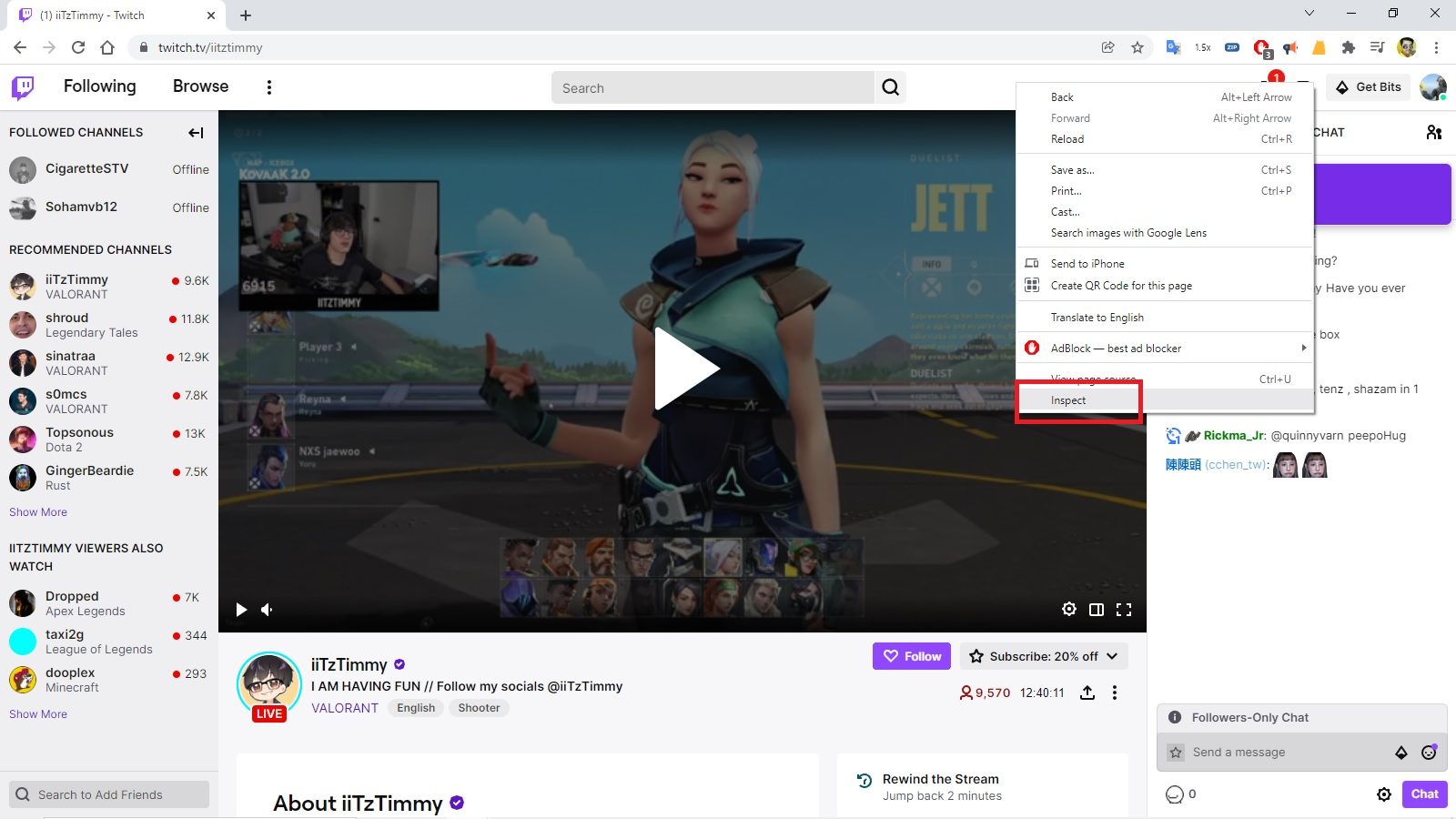Open Topsonous Dota 2 channel
This screenshot has height=819, width=1456.
point(109,440)
